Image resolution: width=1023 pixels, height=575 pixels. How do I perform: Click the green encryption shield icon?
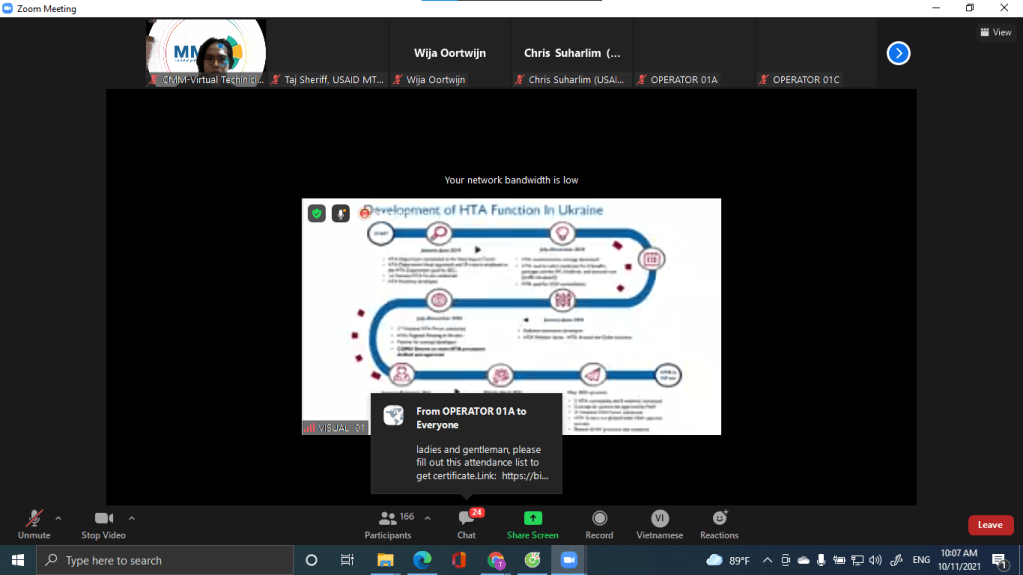(x=316, y=213)
